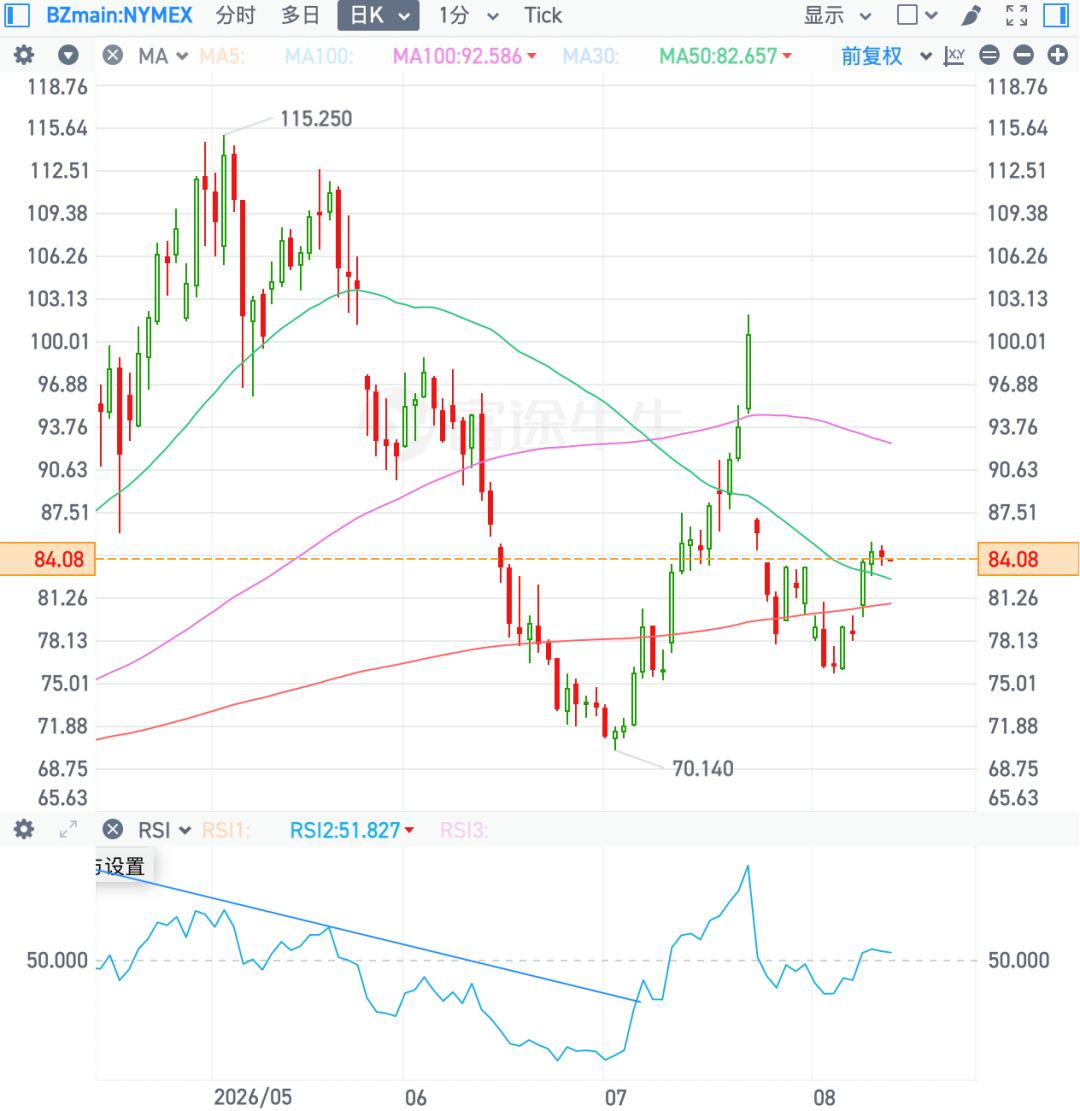Viewport: 1080px width, 1111px height.
Task: Toggle the left sidebar panel icon
Action: 17,15
